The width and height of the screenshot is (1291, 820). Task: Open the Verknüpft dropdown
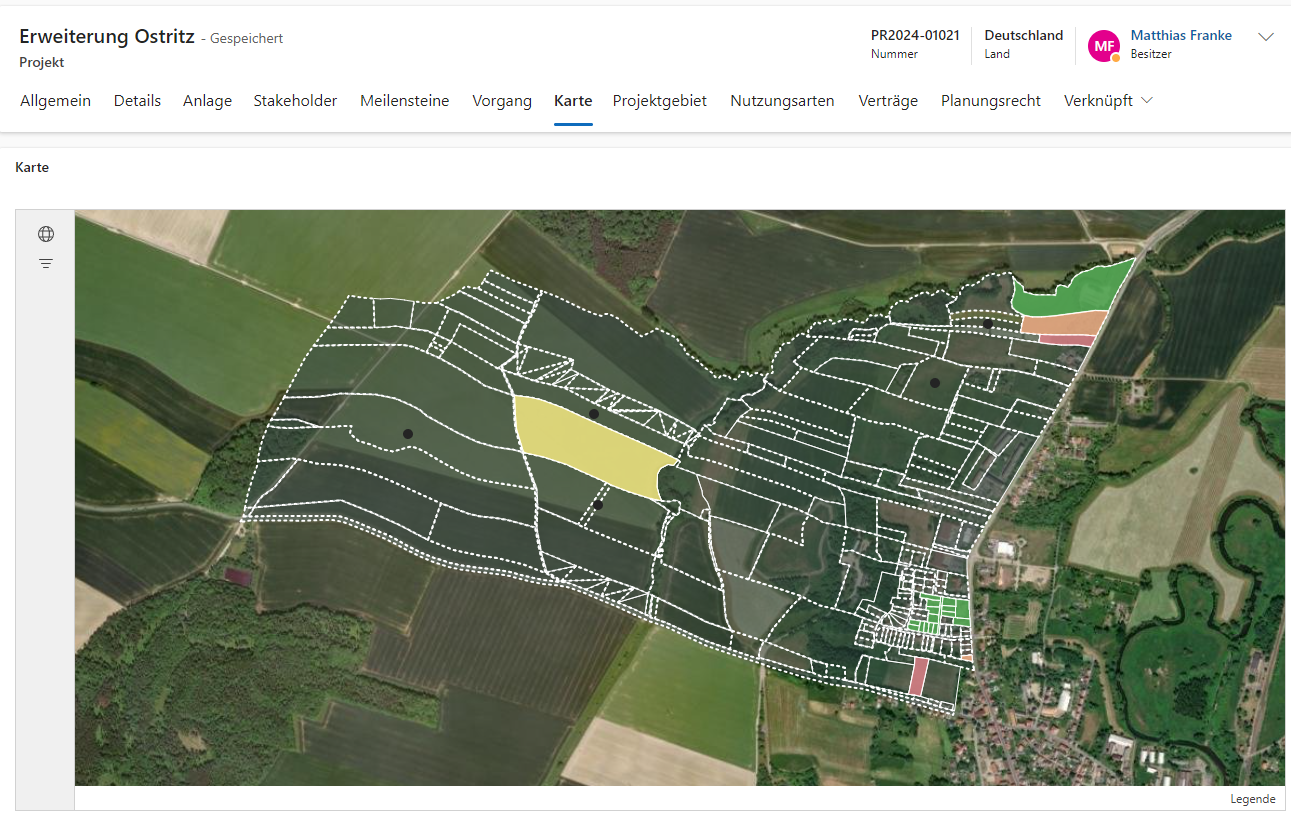pos(1108,101)
